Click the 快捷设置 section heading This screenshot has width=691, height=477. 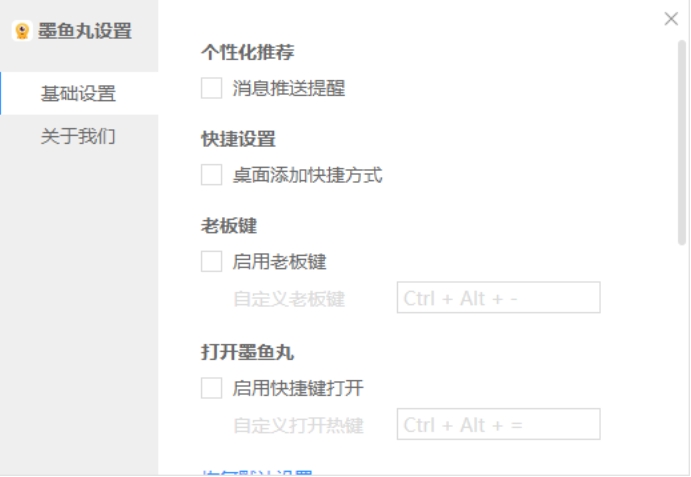click(x=238, y=139)
